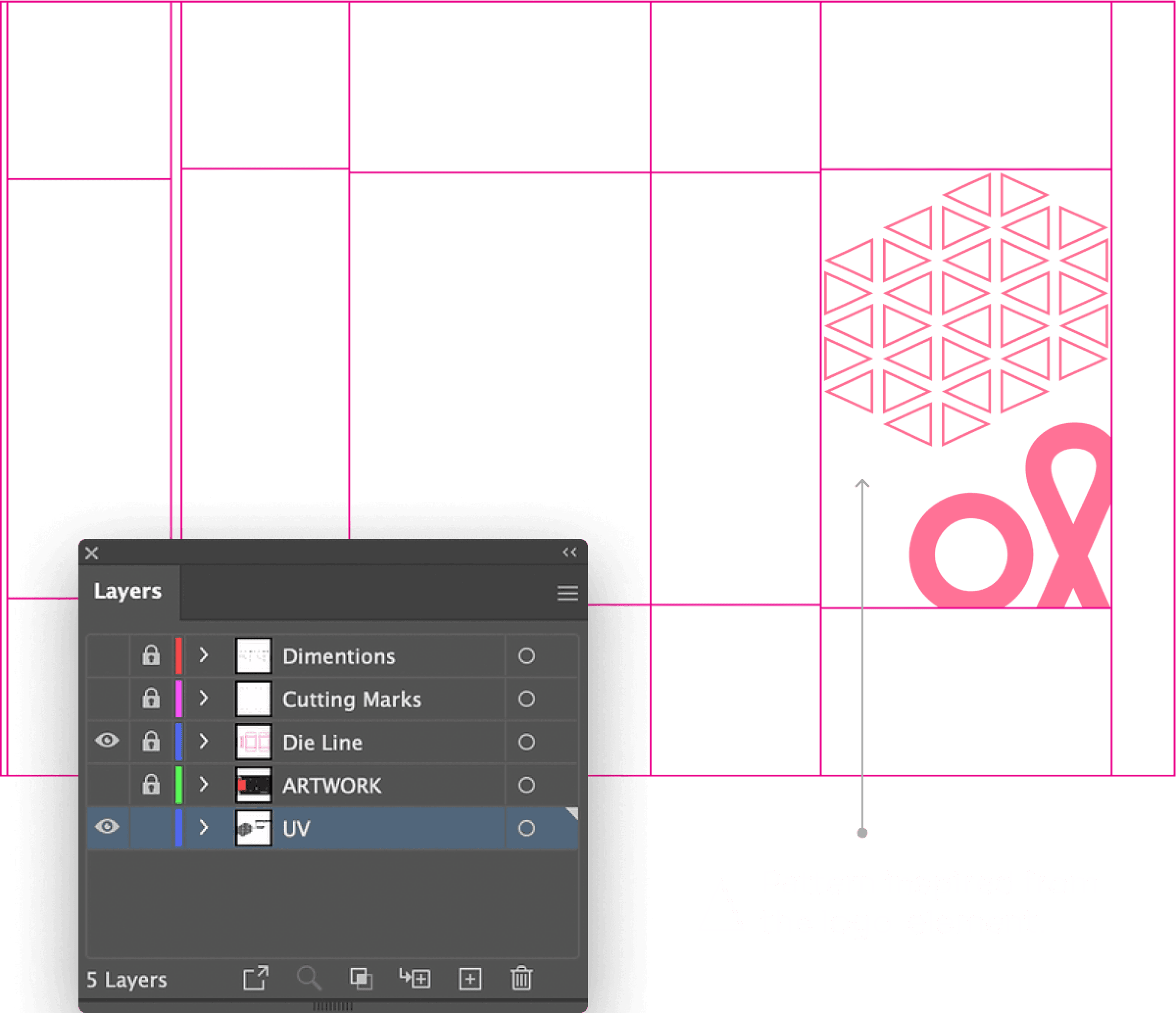
Task: Hide the UV layer visibility eye
Action: [x=107, y=827]
